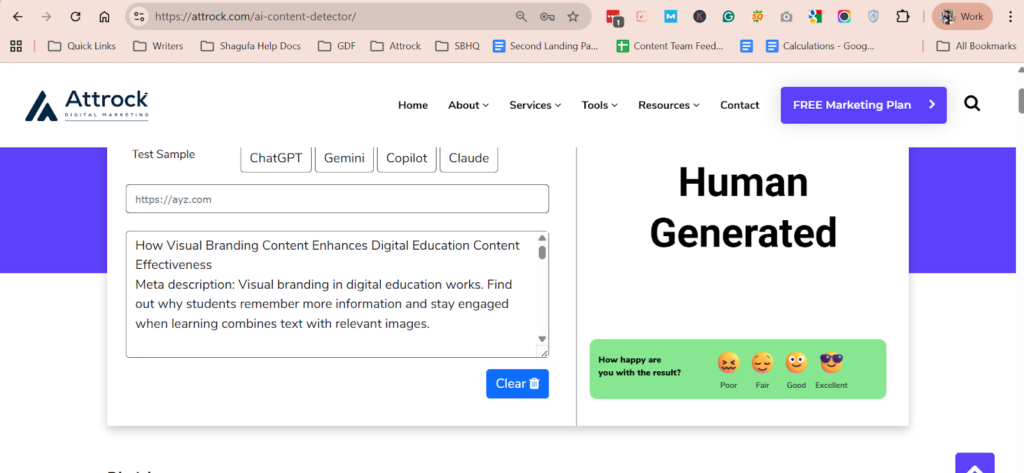This screenshot has width=1024, height=473.
Task: Open the pink pencil extension icon
Action: click(641, 17)
